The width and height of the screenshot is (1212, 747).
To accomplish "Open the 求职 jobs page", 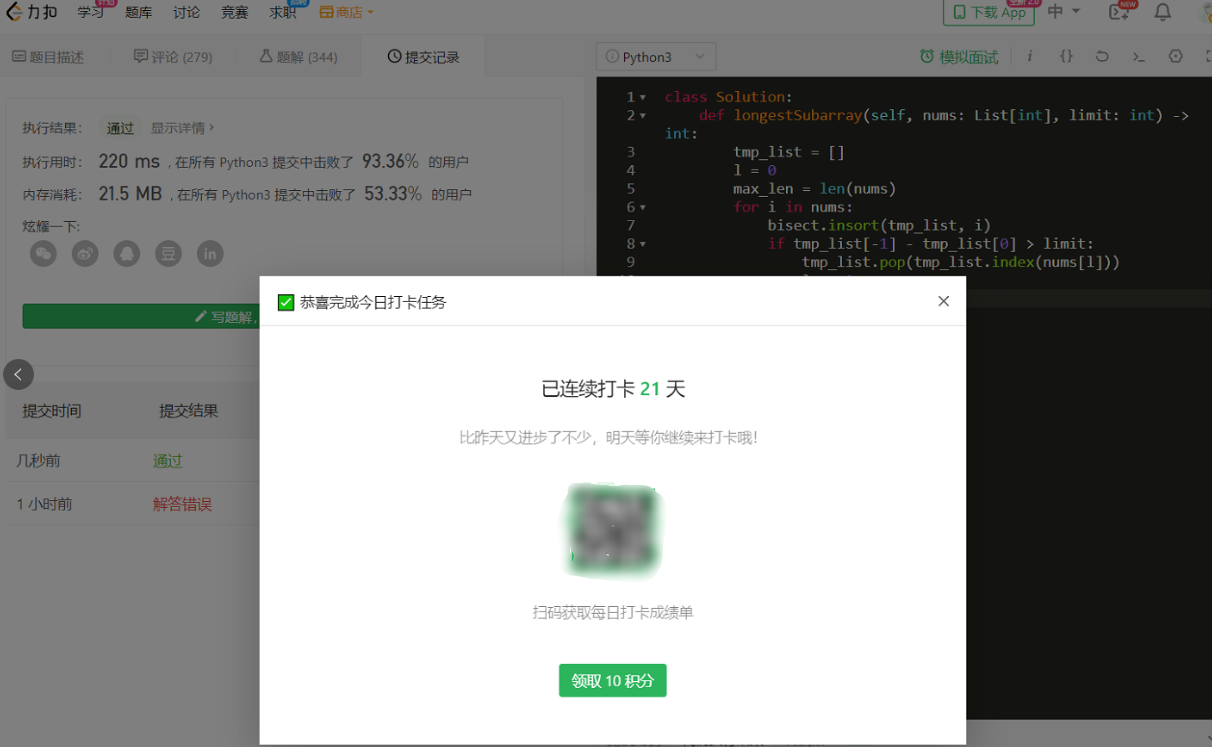I will (283, 12).
